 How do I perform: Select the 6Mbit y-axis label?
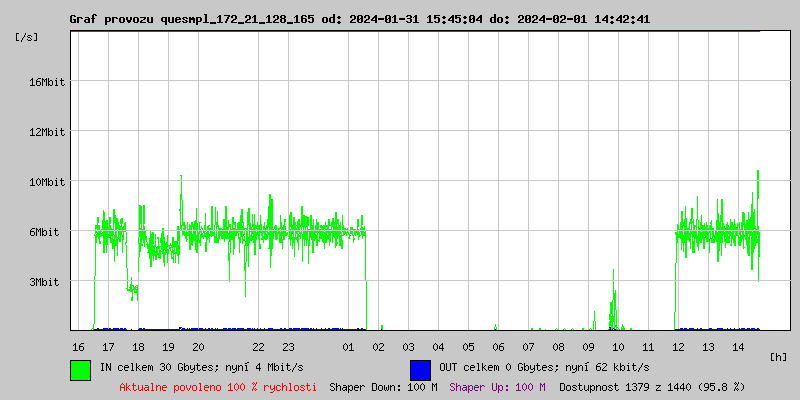click(x=46, y=232)
